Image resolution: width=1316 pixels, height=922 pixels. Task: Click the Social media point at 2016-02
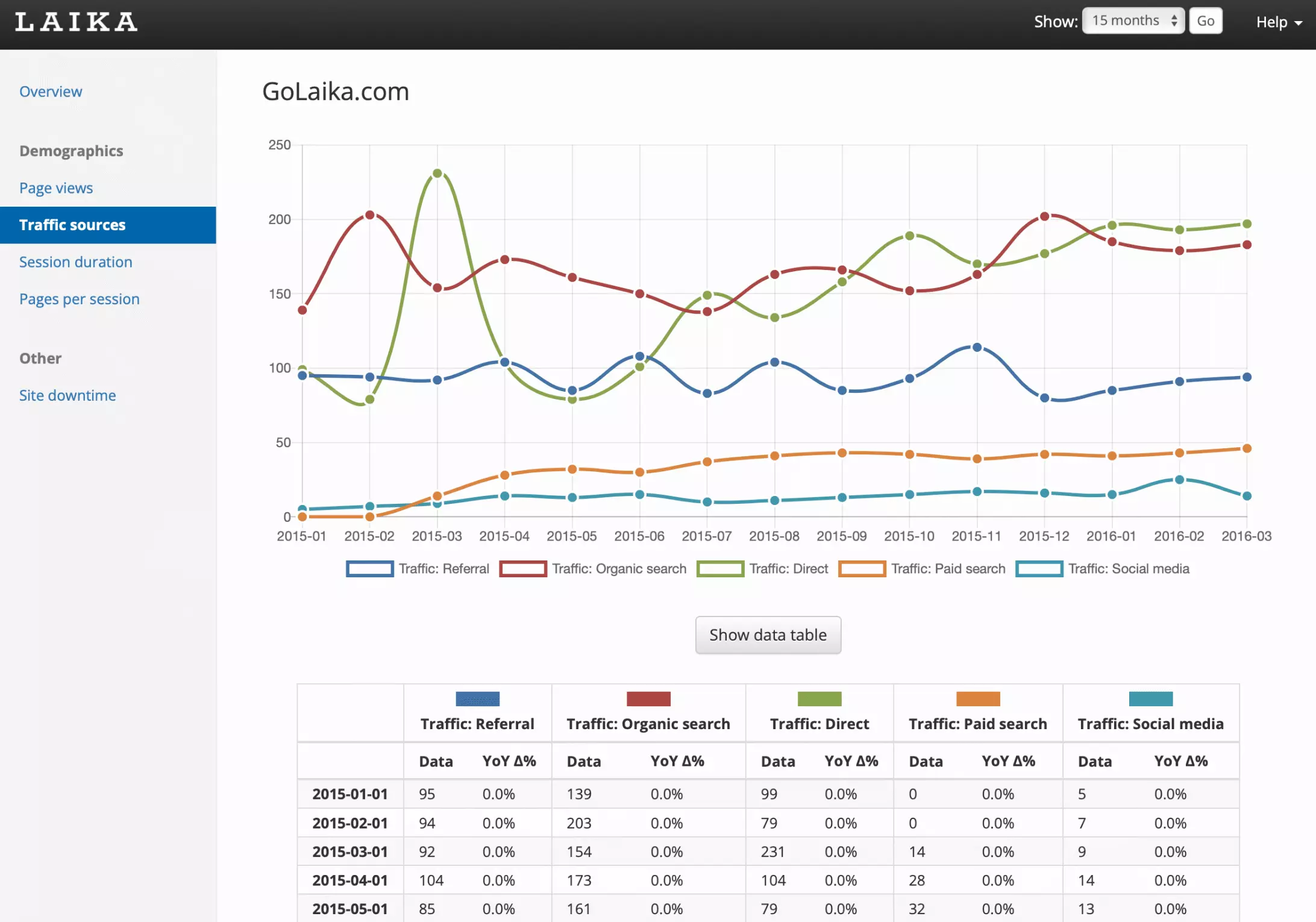pos(1180,480)
